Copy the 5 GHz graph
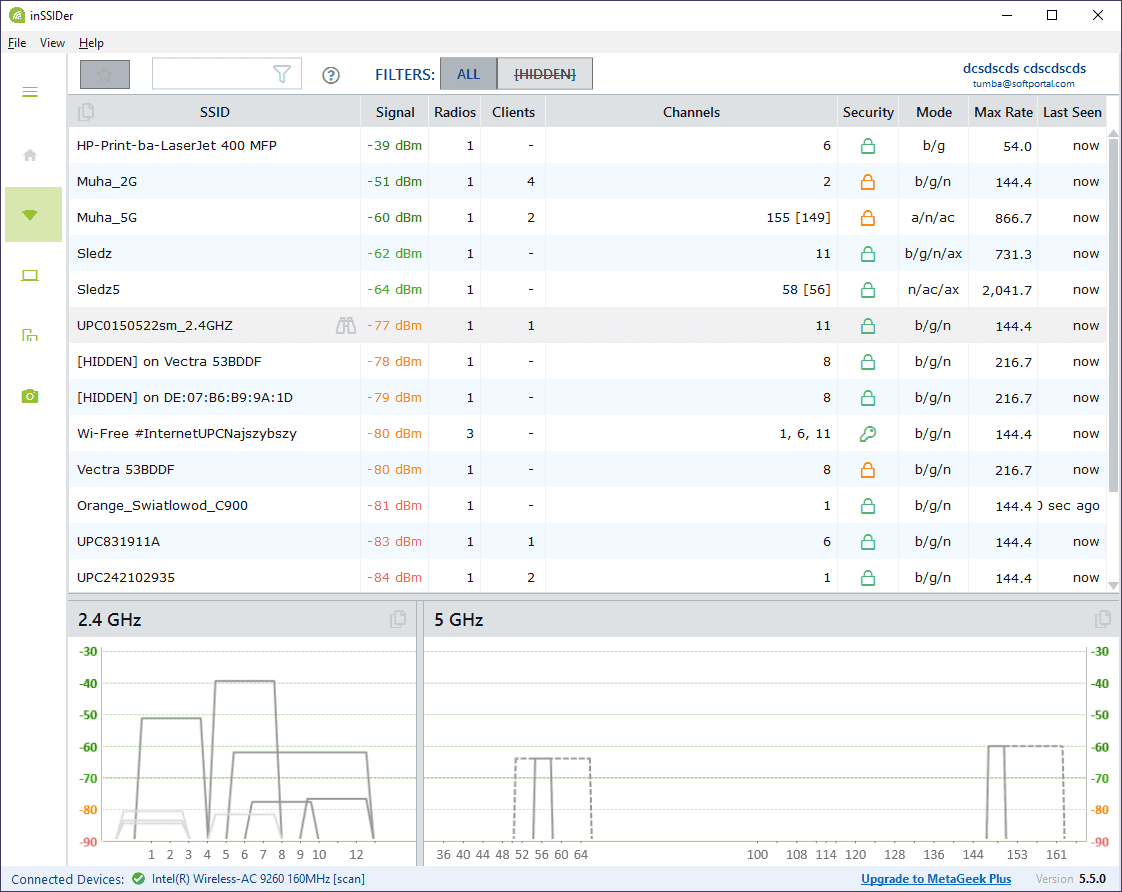The width and height of the screenshot is (1122, 892). (x=1103, y=619)
